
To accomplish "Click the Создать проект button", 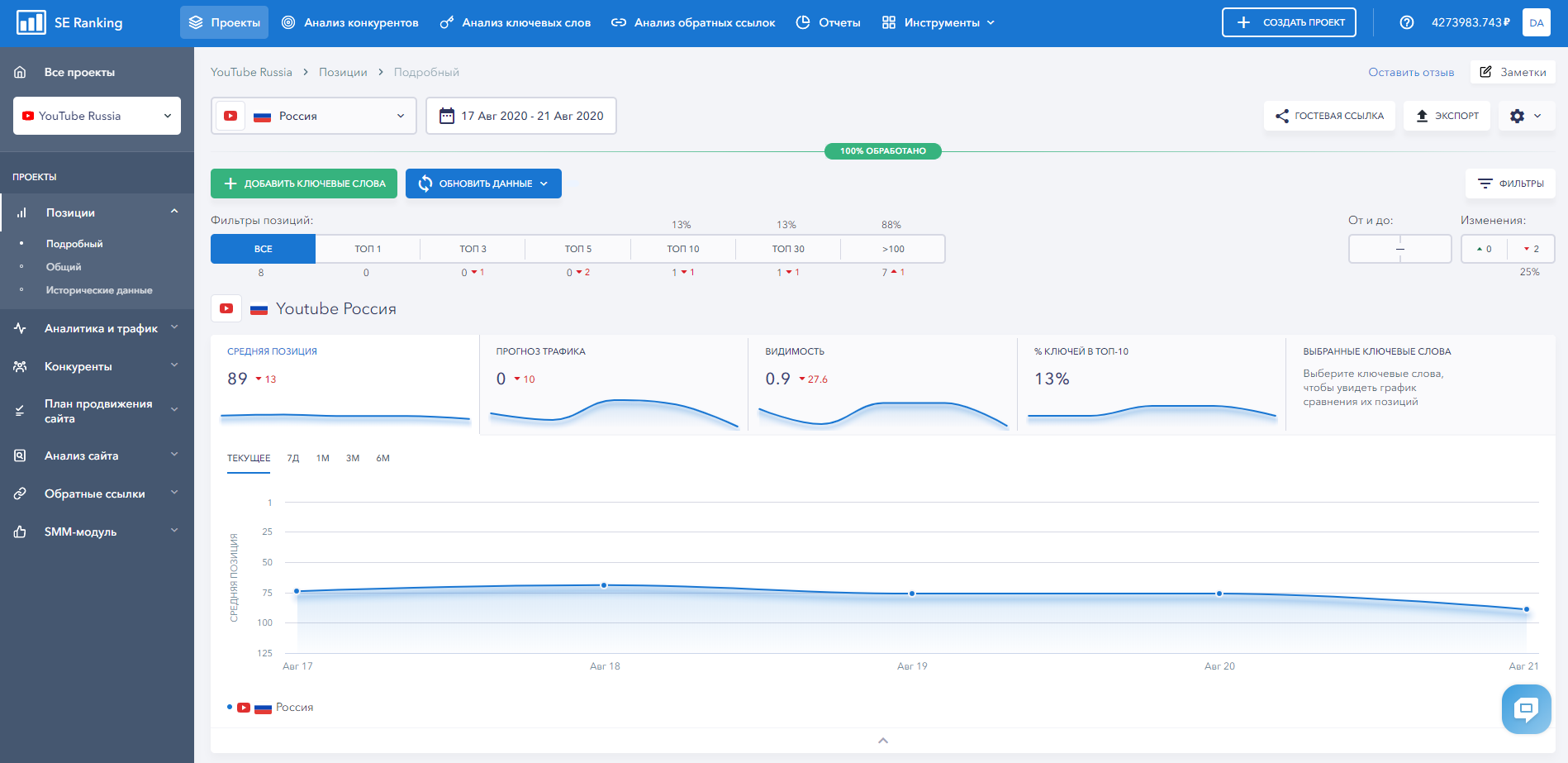I will pyautogui.click(x=1289, y=22).
